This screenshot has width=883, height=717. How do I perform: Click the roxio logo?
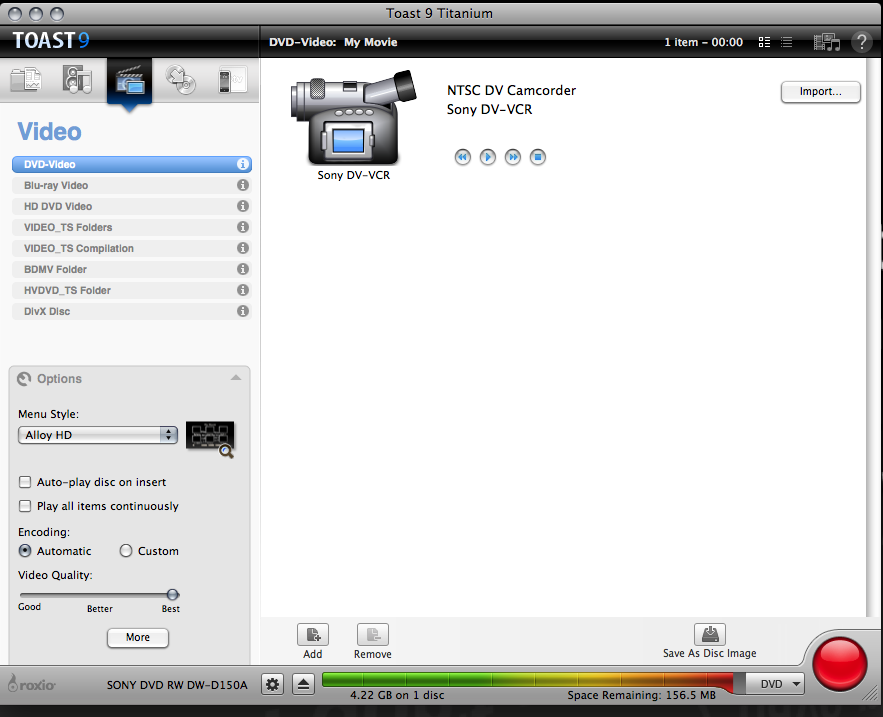(32, 684)
